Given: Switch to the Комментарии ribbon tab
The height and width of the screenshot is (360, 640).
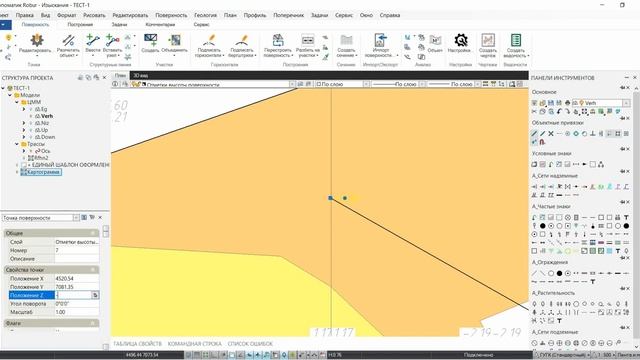Looking at the screenshot, I should pyautogui.click(x=160, y=24).
